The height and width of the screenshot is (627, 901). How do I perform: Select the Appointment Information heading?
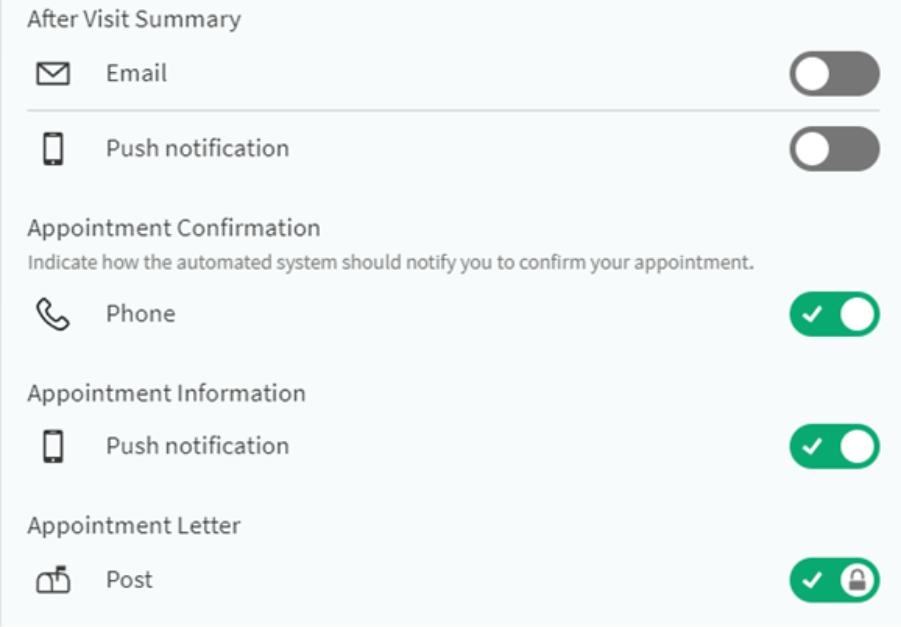click(166, 394)
